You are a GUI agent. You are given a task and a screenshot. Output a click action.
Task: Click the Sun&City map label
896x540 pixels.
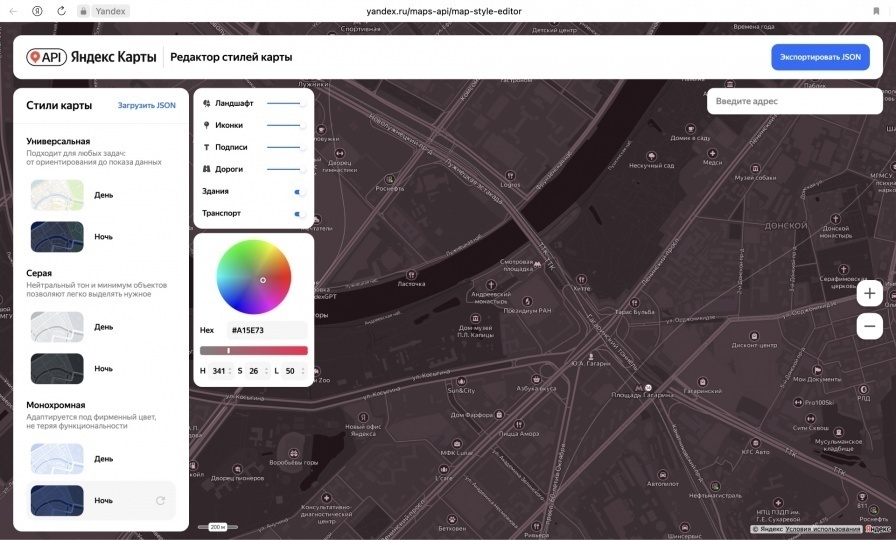coord(461,391)
